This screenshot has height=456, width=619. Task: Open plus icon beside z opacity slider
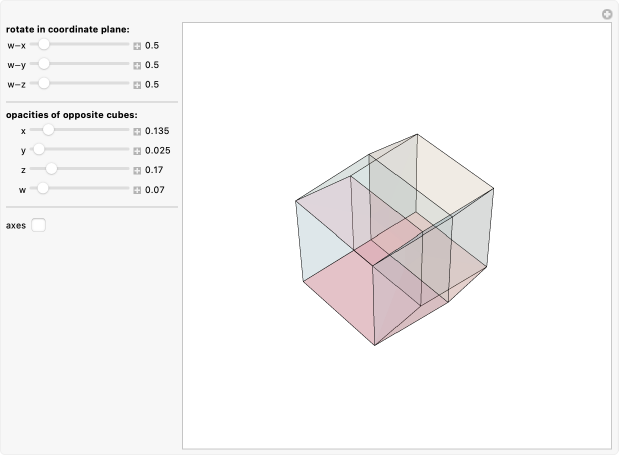pyautogui.click(x=138, y=170)
